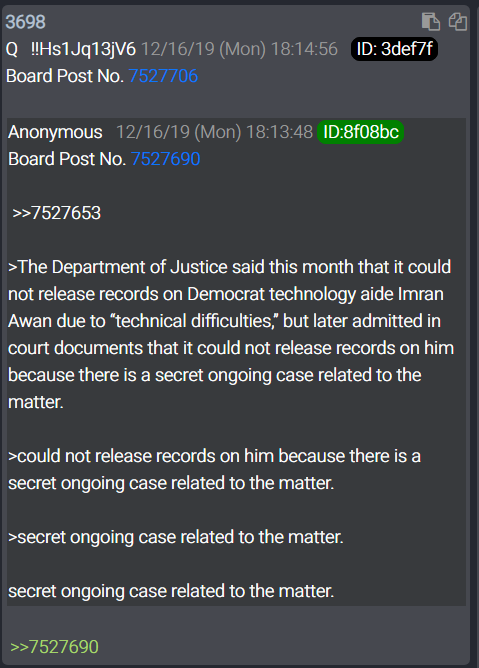Click the last unquoted "secret ongoing case" line
This screenshot has height=668, width=479.
pyautogui.click(x=171, y=591)
